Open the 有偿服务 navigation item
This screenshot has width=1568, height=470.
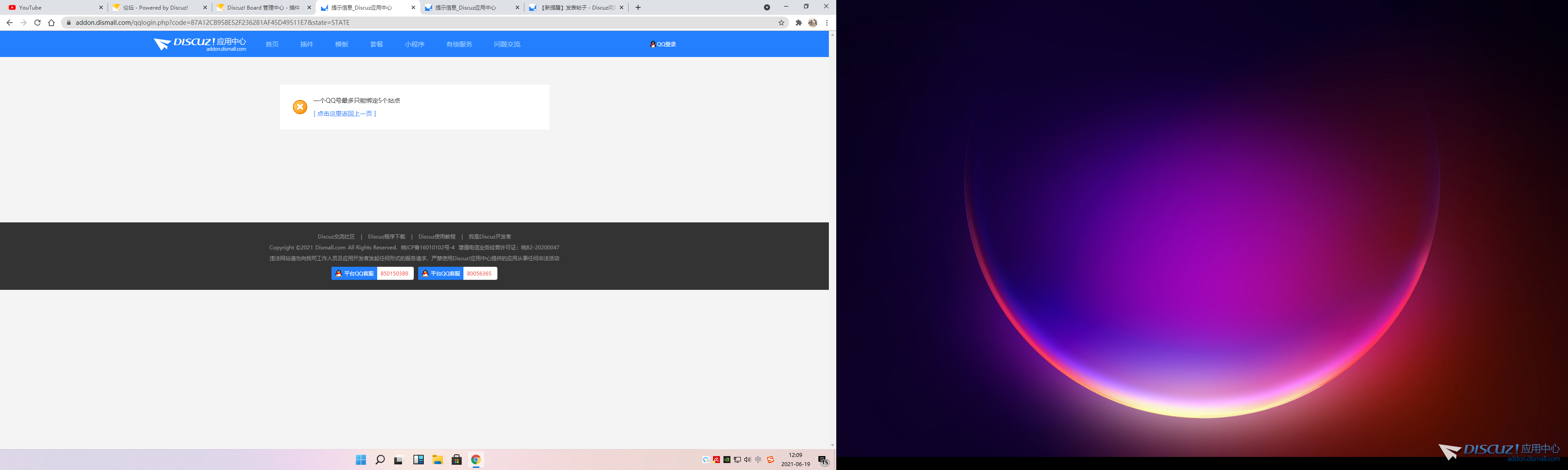click(x=459, y=44)
